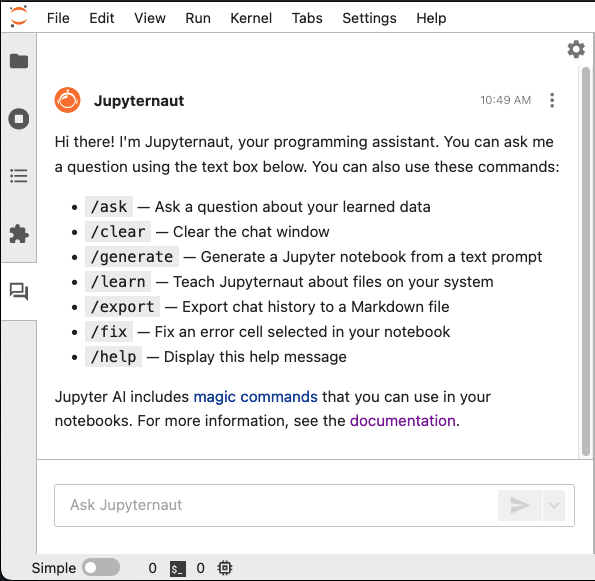Image resolution: width=595 pixels, height=581 pixels.
Task: Click the /fix command text
Action: tap(109, 332)
